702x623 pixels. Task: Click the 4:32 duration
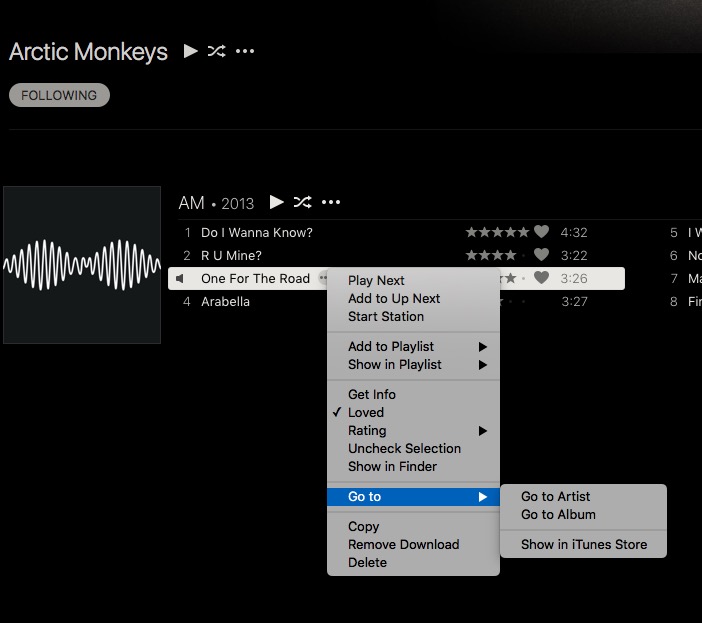[574, 232]
